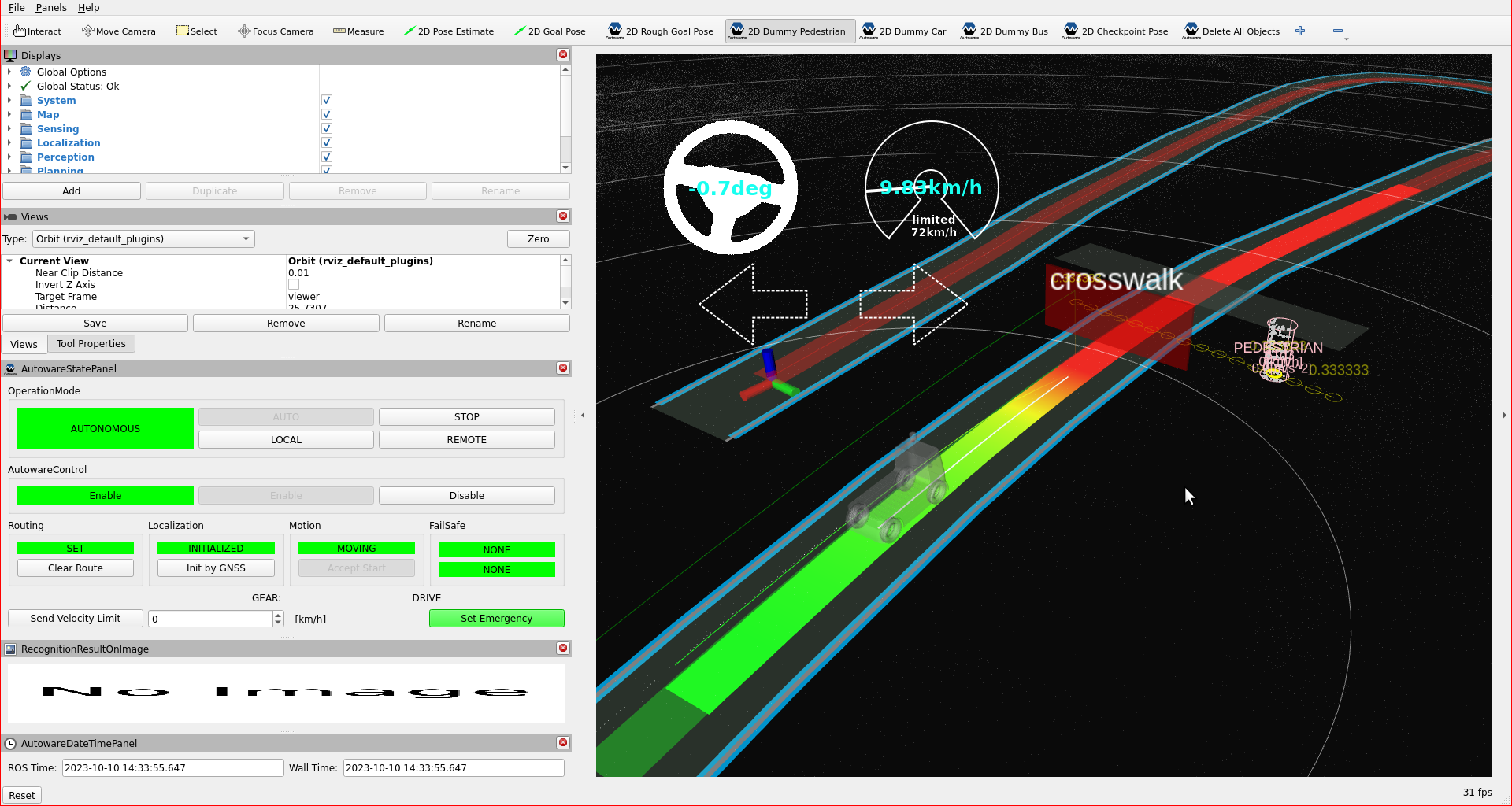1512x806 pixels.
Task: Toggle the Sensing display checkbox
Action: pos(327,129)
